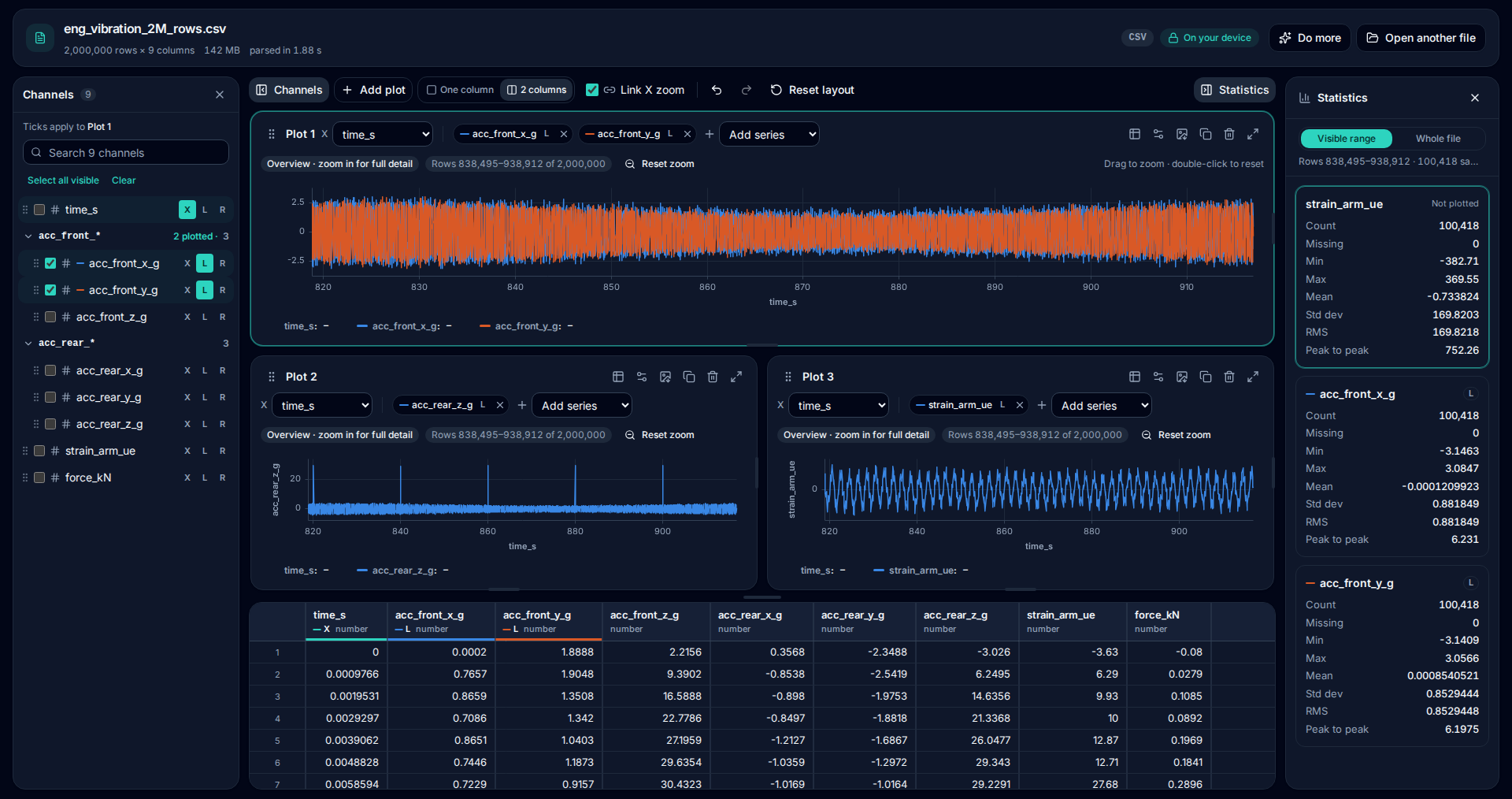Click the redo arrow icon in the toolbar
Viewport: 1512px width, 799px height.
[747, 90]
